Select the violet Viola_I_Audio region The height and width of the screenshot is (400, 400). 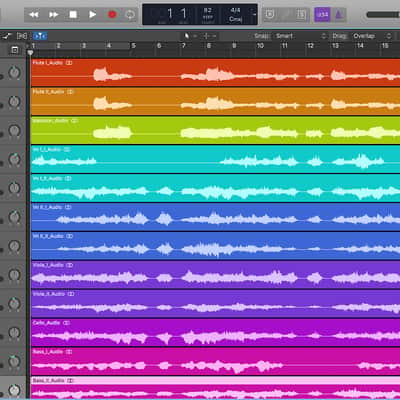215,275
